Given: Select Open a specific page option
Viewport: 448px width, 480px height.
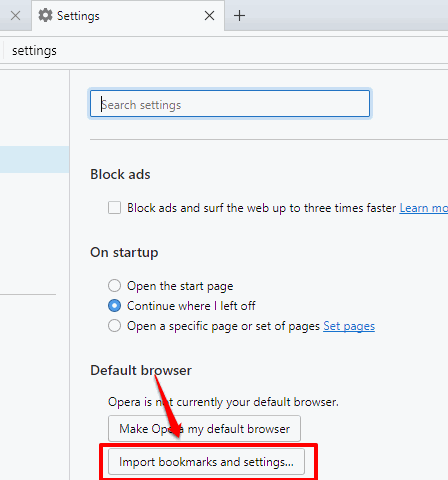Looking at the screenshot, I should pos(114,326).
